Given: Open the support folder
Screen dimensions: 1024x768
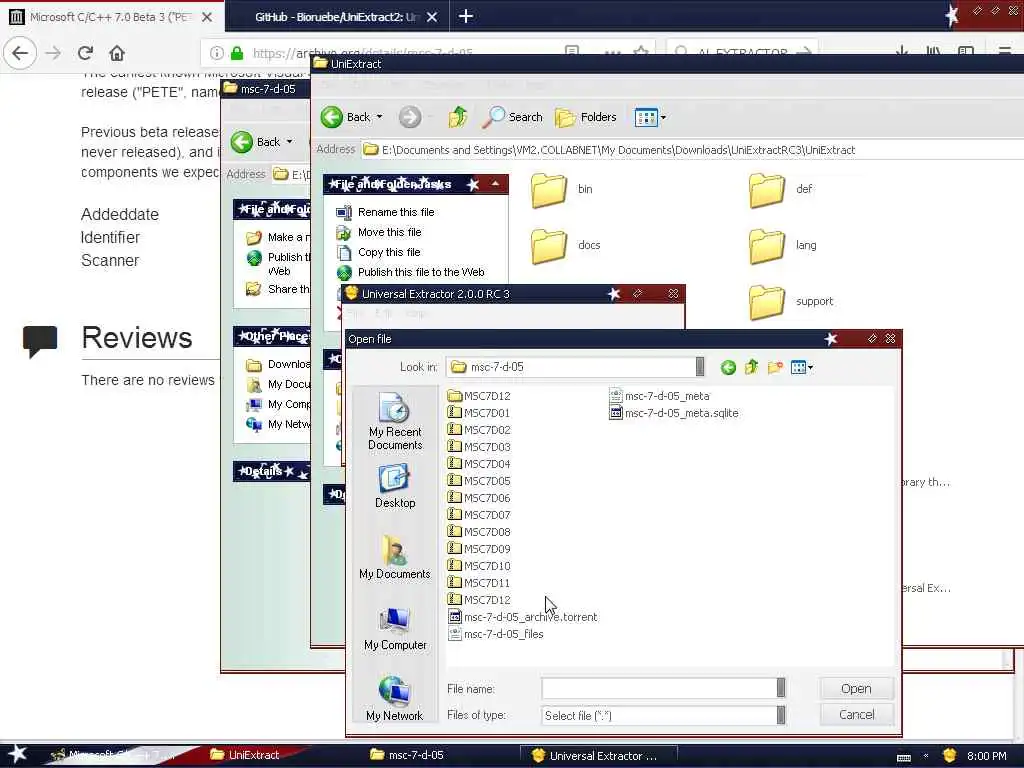Looking at the screenshot, I should point(790,302).
